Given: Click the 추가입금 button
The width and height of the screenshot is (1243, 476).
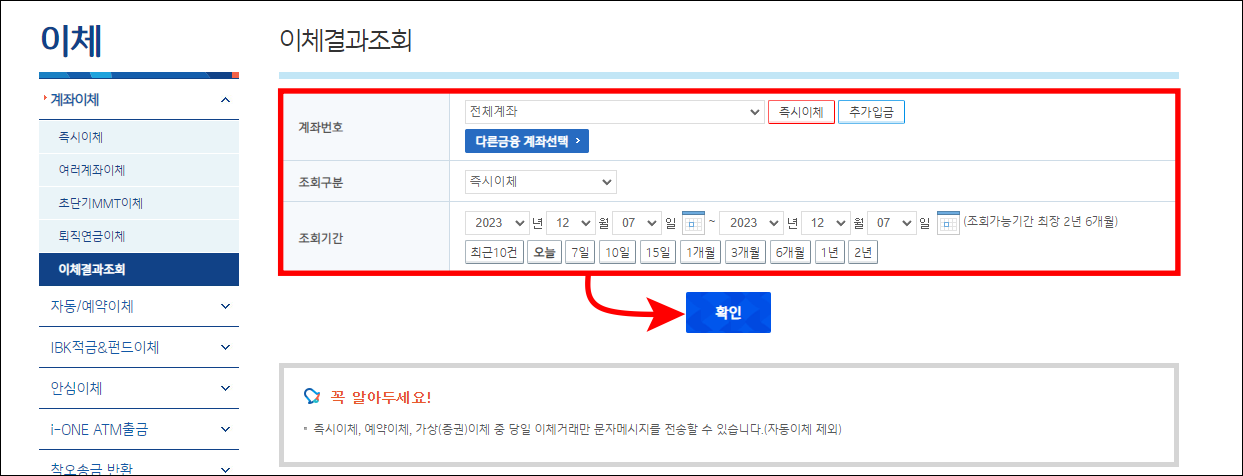Looking at the screenshot, I should point(871,112).
